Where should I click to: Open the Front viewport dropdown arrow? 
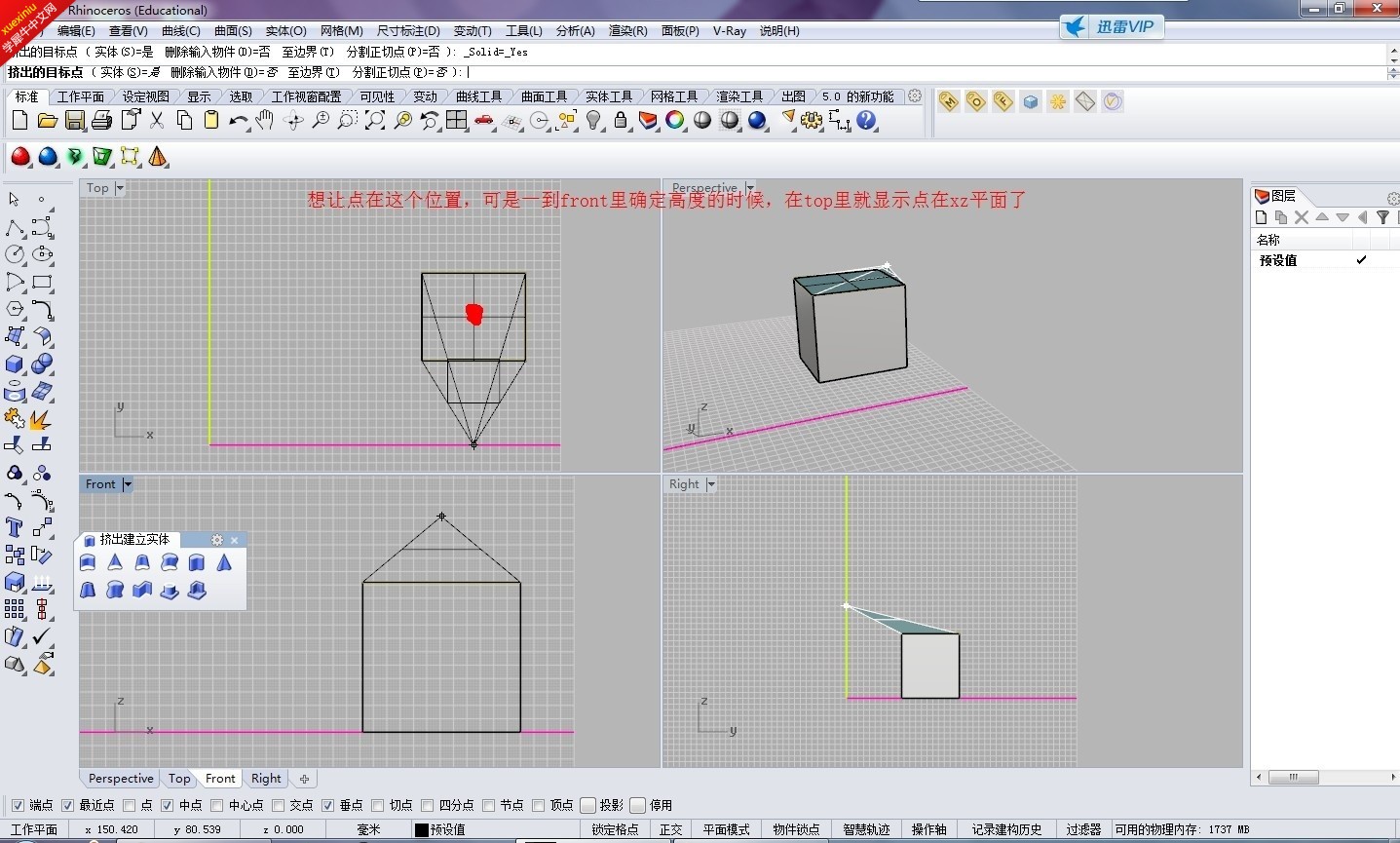(128, 484)
